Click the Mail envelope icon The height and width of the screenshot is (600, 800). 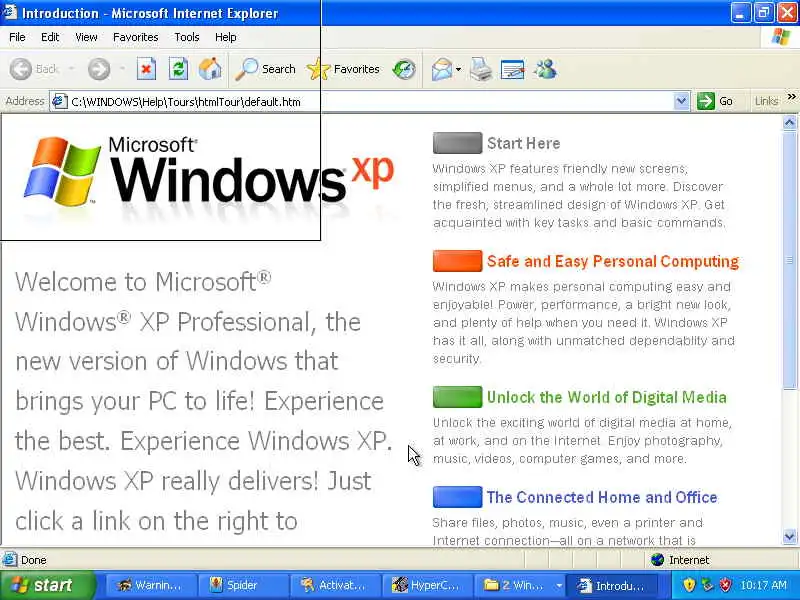pos(441,69)
